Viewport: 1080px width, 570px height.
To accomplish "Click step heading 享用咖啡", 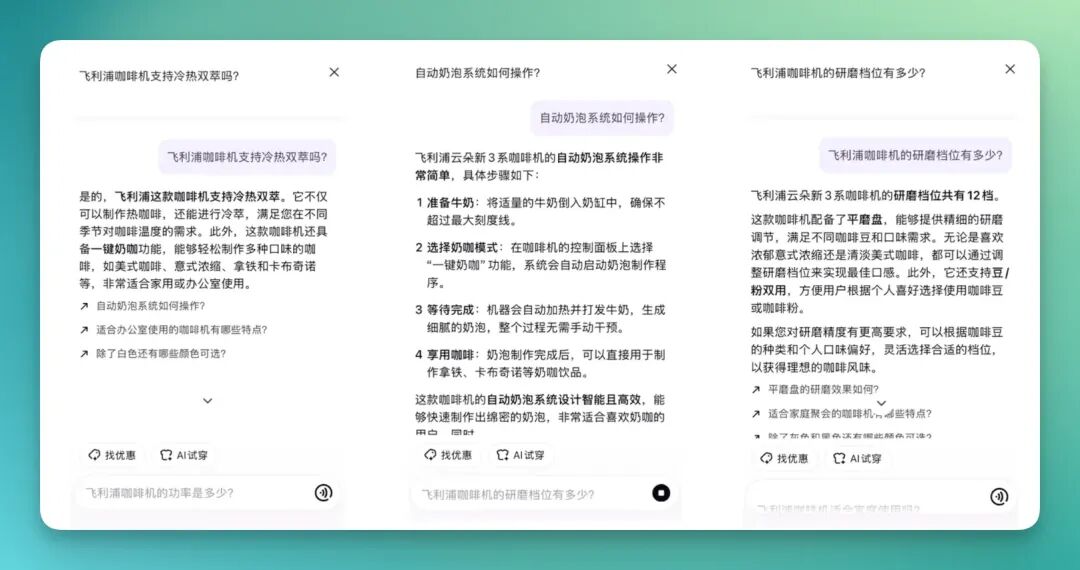I will (x=450, y=355).
